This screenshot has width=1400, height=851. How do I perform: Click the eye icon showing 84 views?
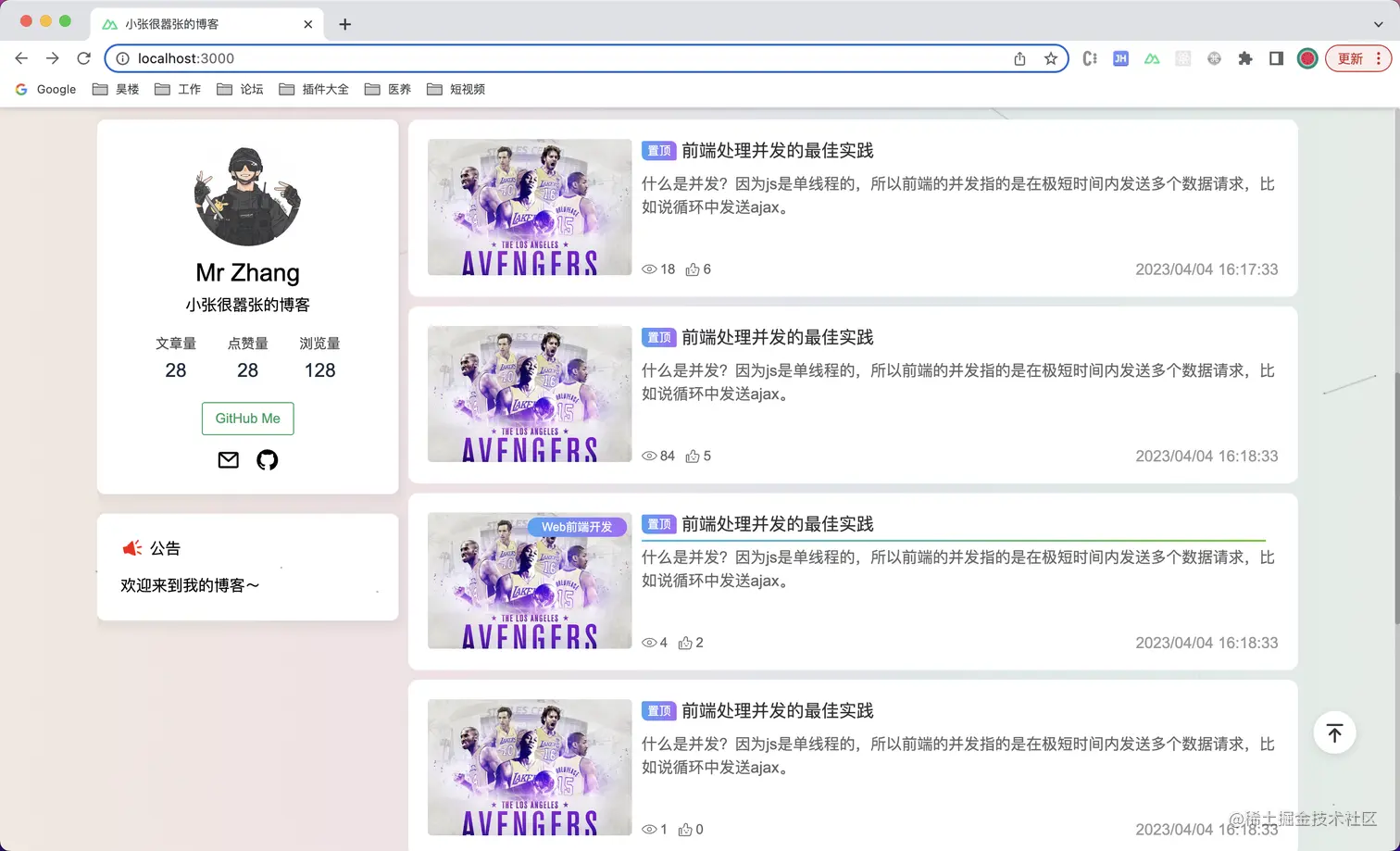[x=649, y=457]
